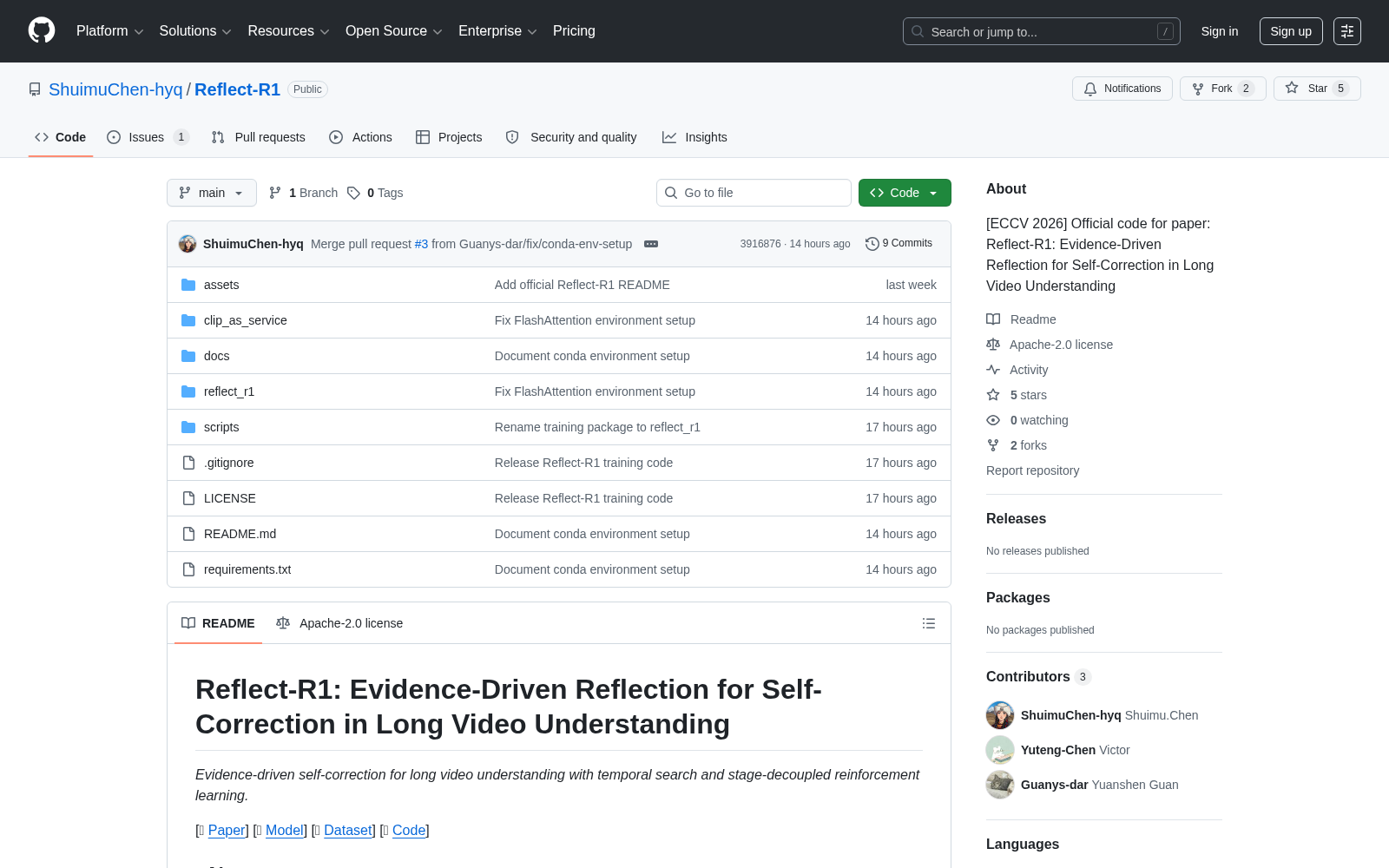The image size is (1389, 868).
Task: Open the global navigation menu icon at top right
Action: tap(1347, 31)
